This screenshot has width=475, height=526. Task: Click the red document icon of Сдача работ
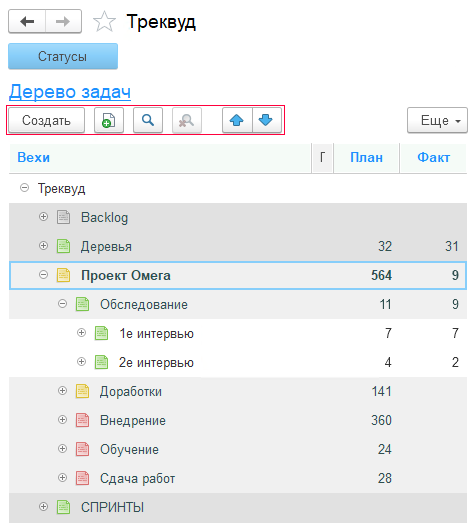(x=82, y=478)
